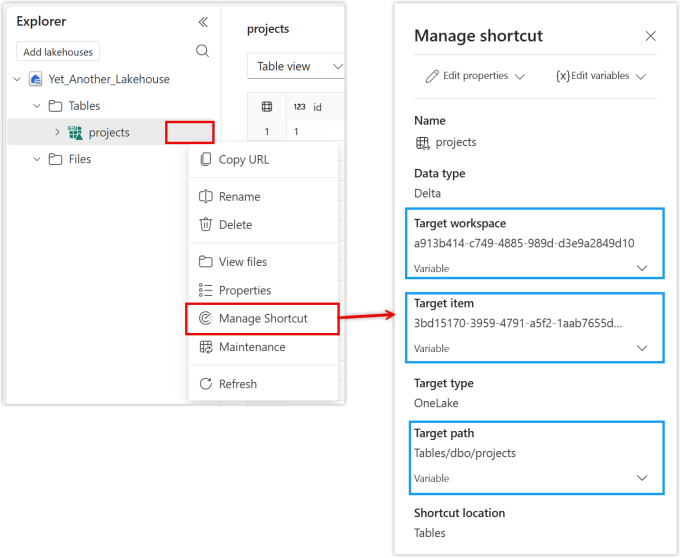Click the Properties list icon
680x558 pixels.
point(206,290)
